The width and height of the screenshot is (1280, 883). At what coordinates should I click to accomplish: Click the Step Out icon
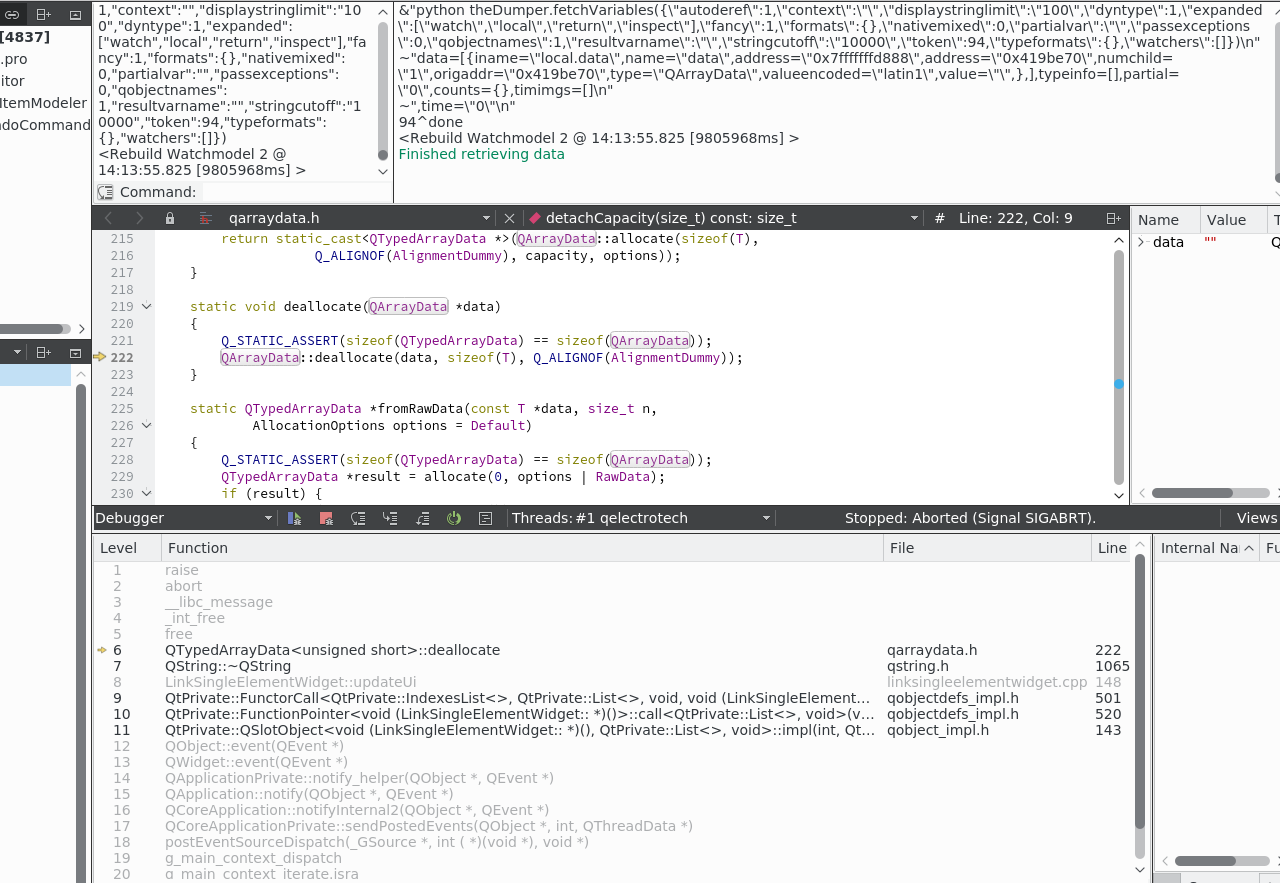pos(422,518)
